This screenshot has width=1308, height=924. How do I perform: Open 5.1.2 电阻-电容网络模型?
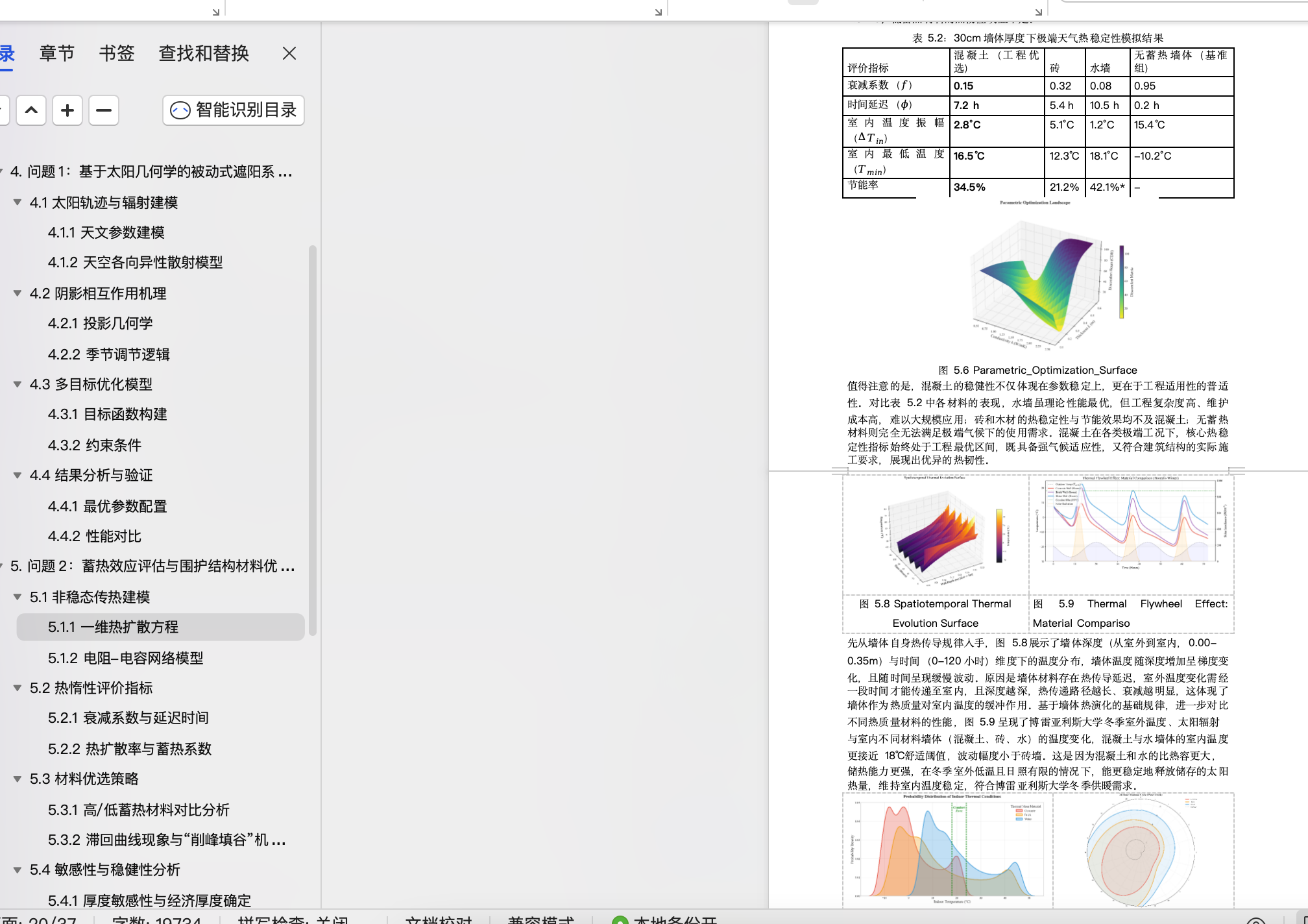click(125, 658)
